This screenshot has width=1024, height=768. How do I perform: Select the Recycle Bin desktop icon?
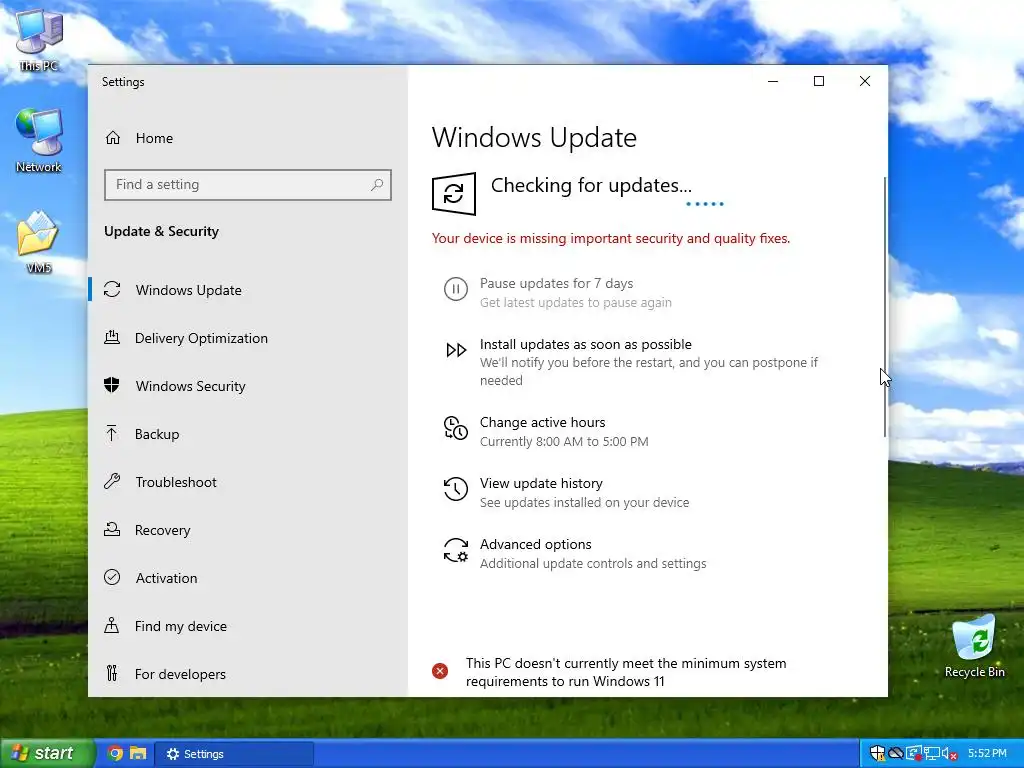point(974,647)
